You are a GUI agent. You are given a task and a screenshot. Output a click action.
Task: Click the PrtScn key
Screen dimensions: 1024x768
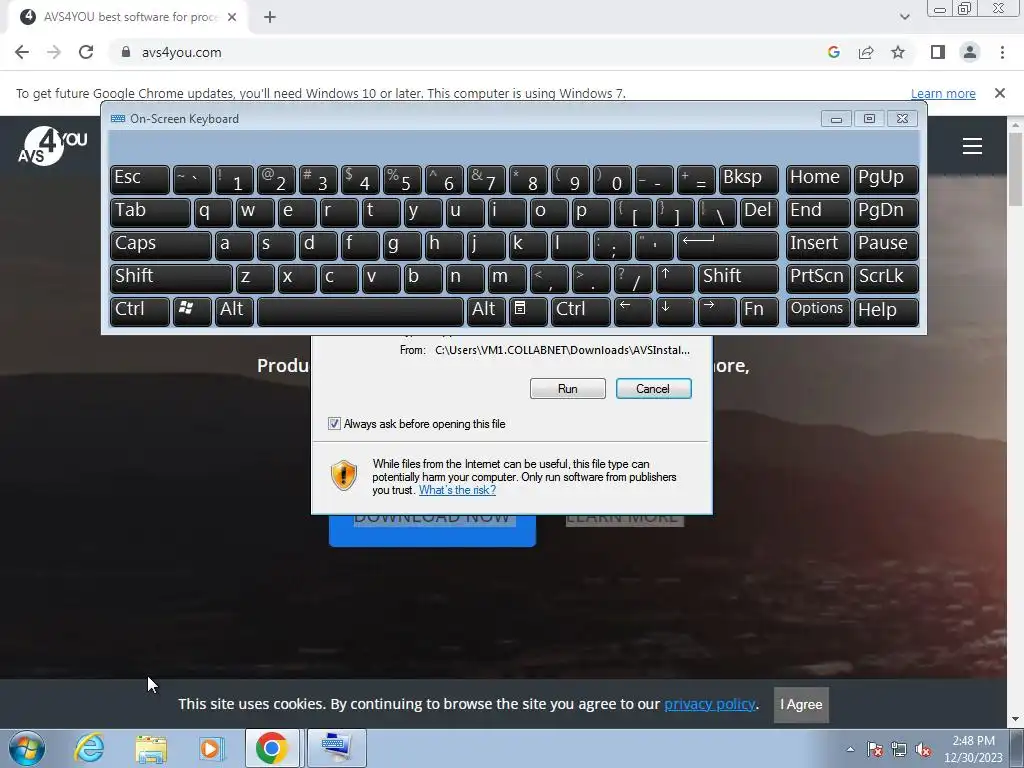click(817, 278)
